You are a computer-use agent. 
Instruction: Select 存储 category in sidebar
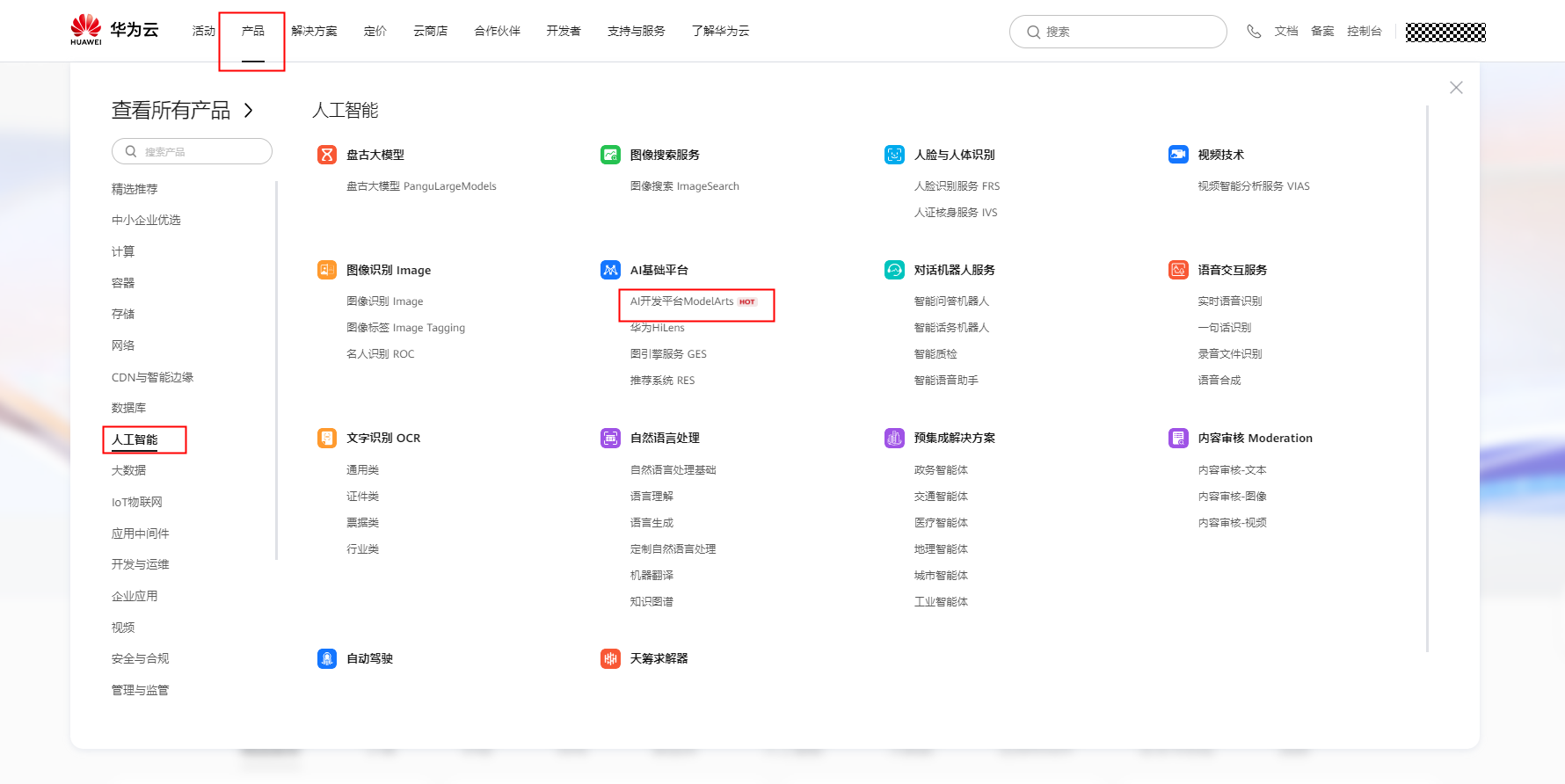click(123, 314)
